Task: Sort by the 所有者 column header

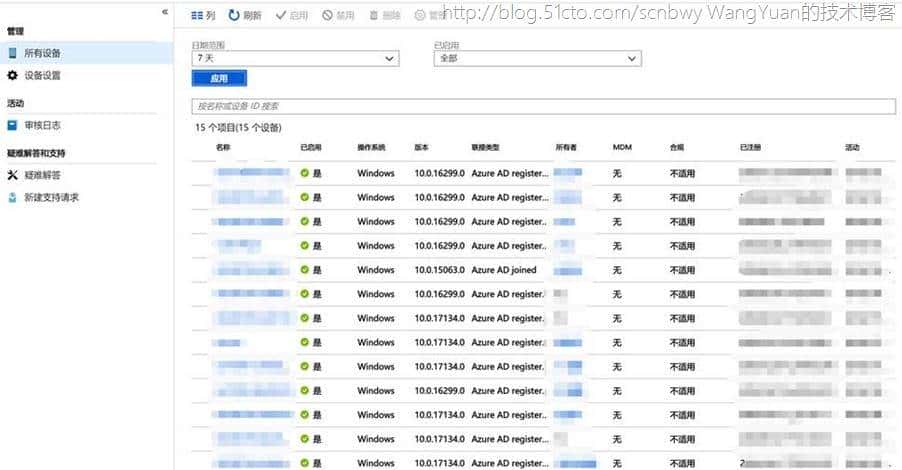Action: click(566, 147)
